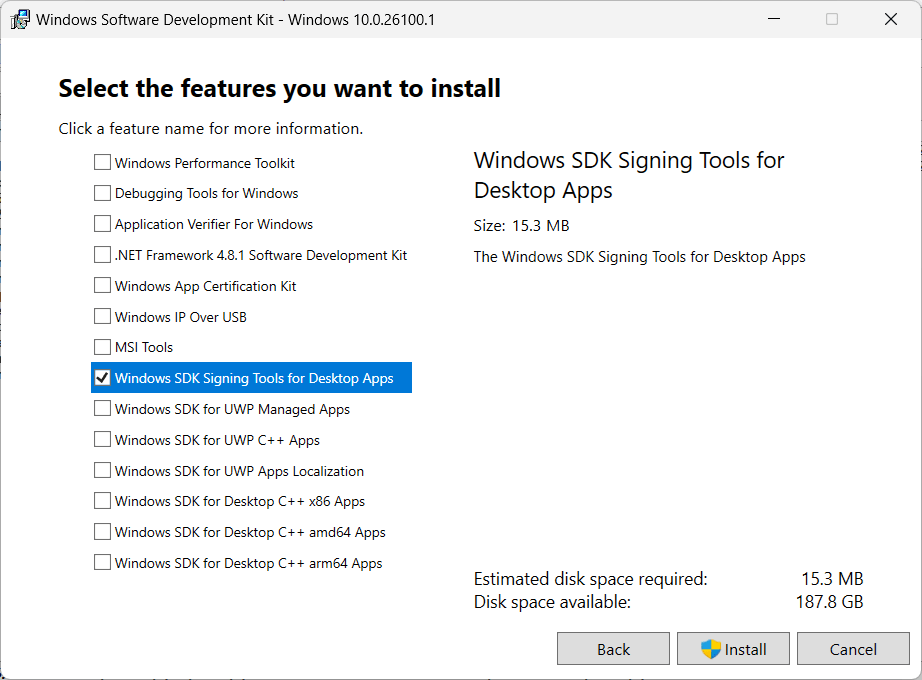This screenshot has width=922, height=680.
Task: Go to previous step with Back button
Action: pyautogui.click(x=613, y=649)
